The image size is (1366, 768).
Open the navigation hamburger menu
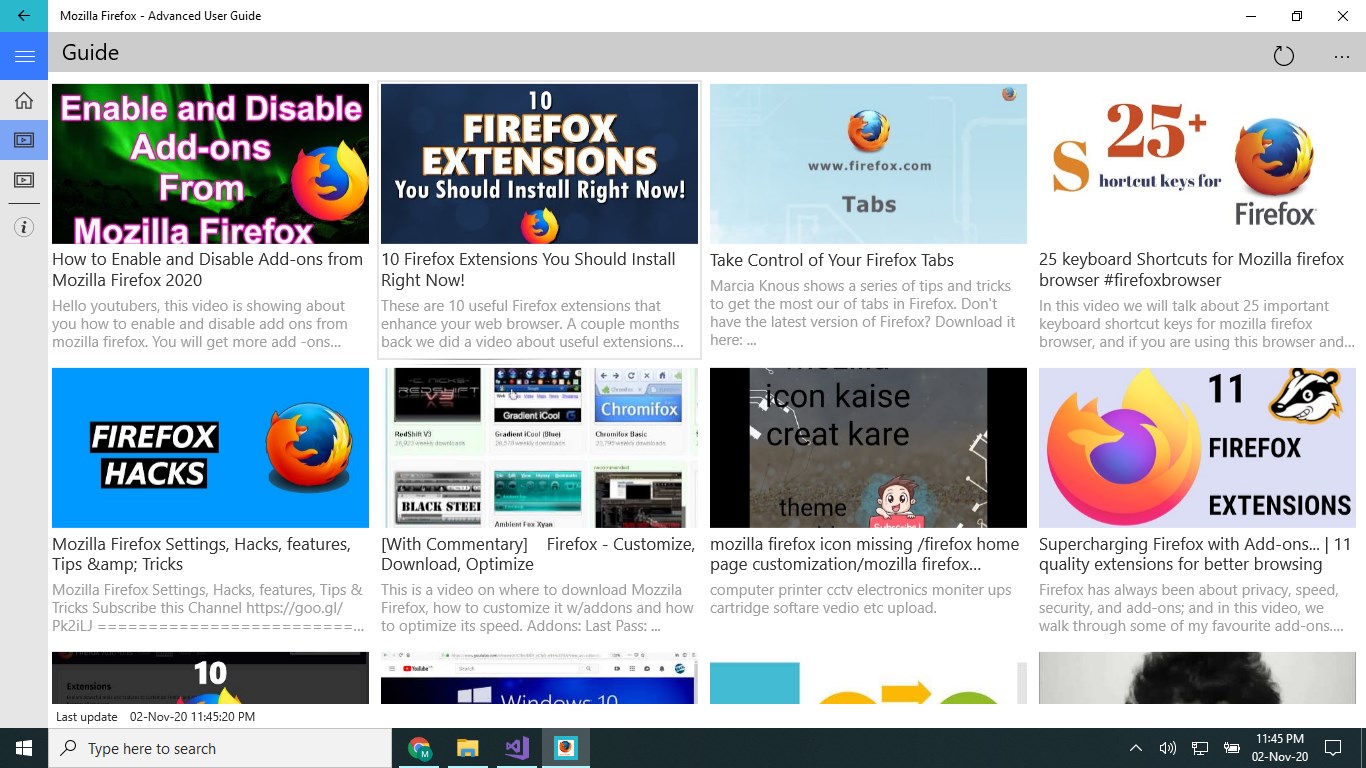click(x=23, y=56)
